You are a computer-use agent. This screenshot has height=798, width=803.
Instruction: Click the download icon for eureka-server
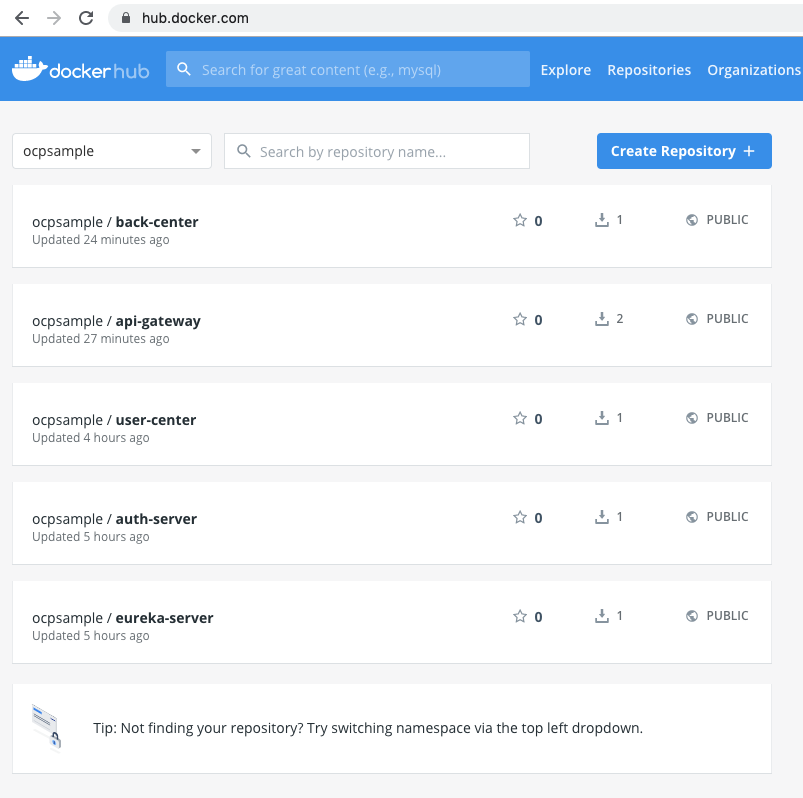602,616
